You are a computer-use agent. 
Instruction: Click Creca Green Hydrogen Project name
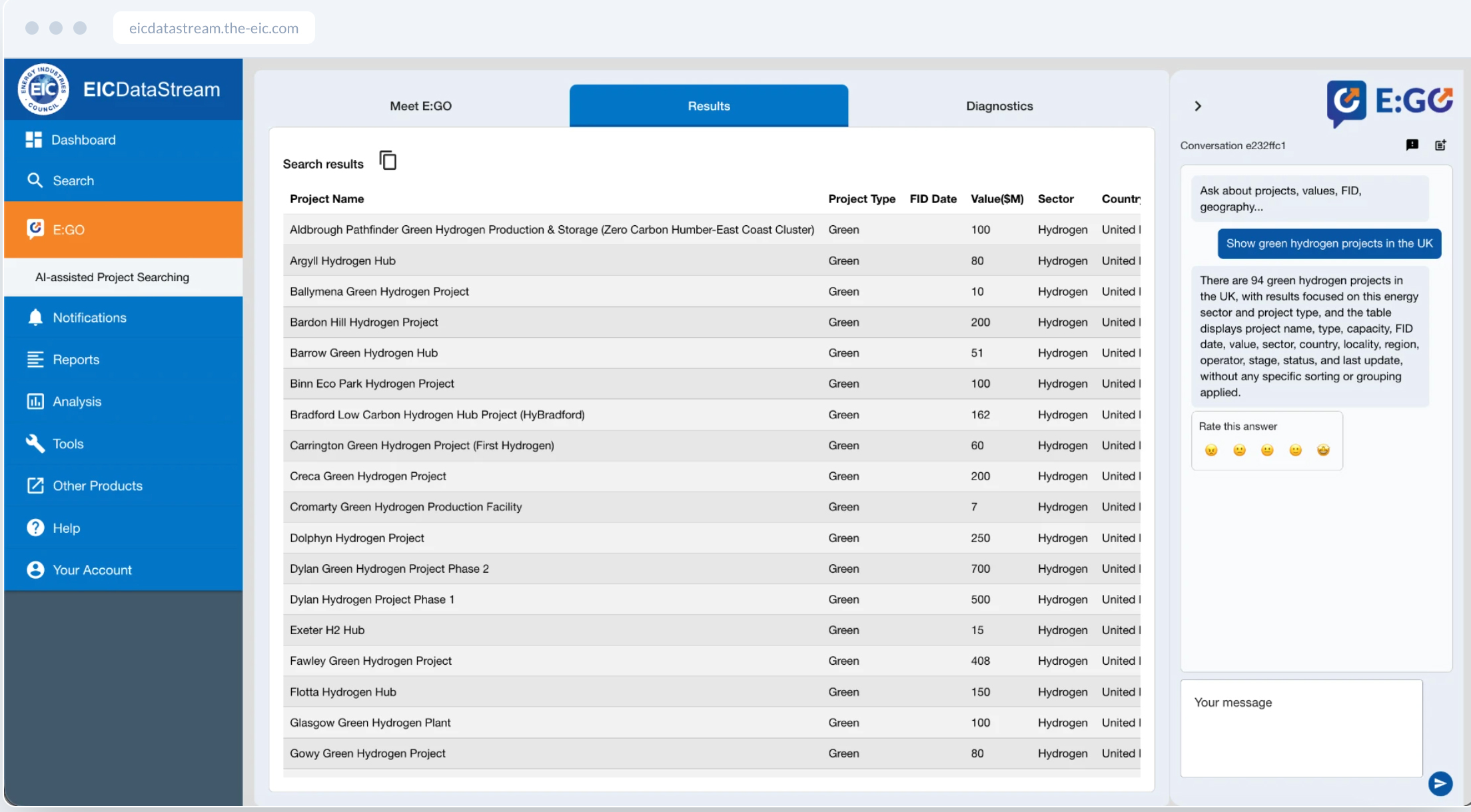point(368,476)
